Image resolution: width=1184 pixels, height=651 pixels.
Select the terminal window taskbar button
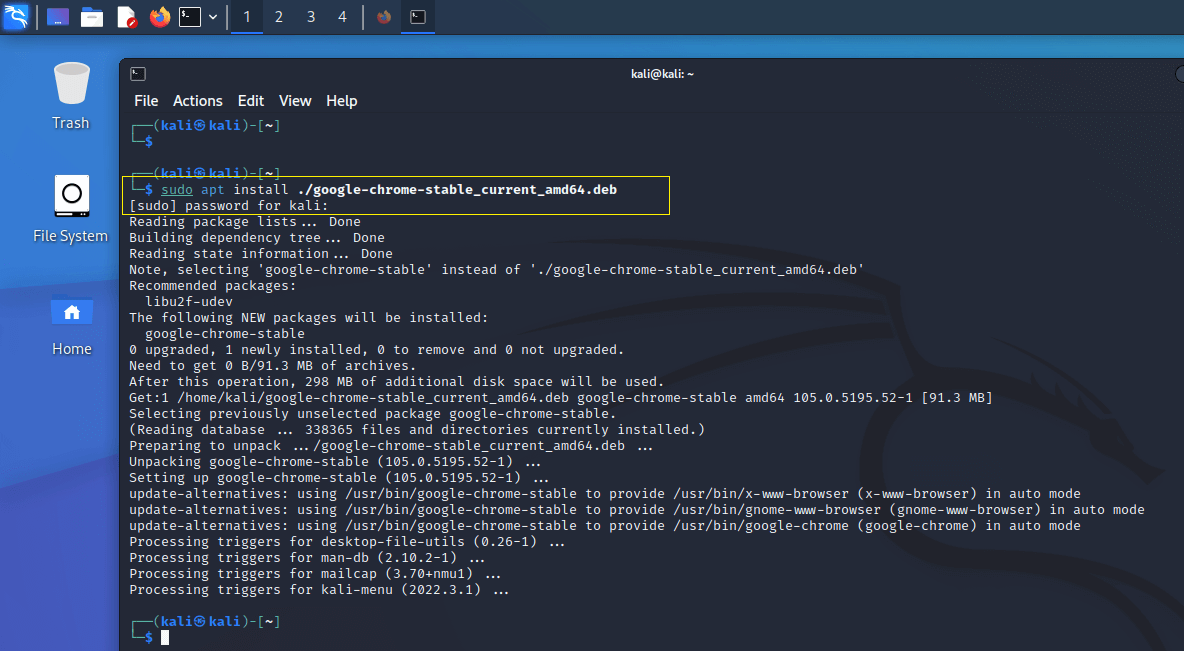[x=418, y=17]
